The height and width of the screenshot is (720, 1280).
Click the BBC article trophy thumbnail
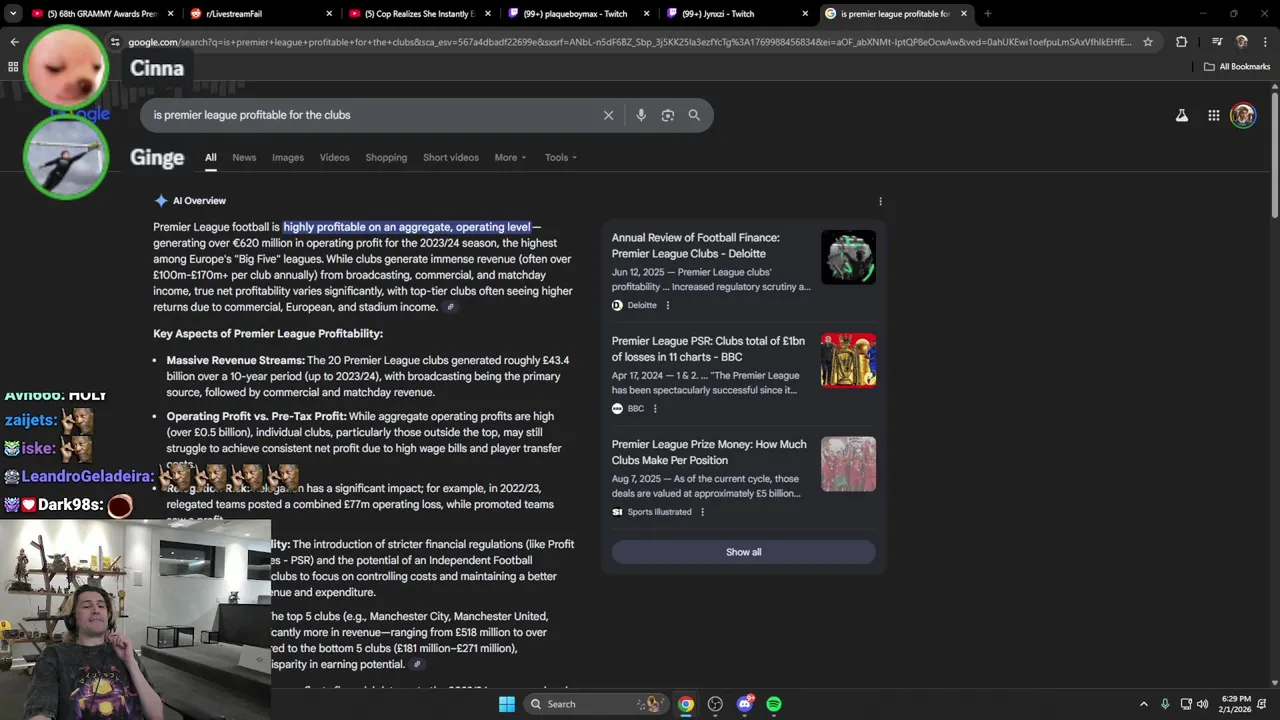(848, 360)
